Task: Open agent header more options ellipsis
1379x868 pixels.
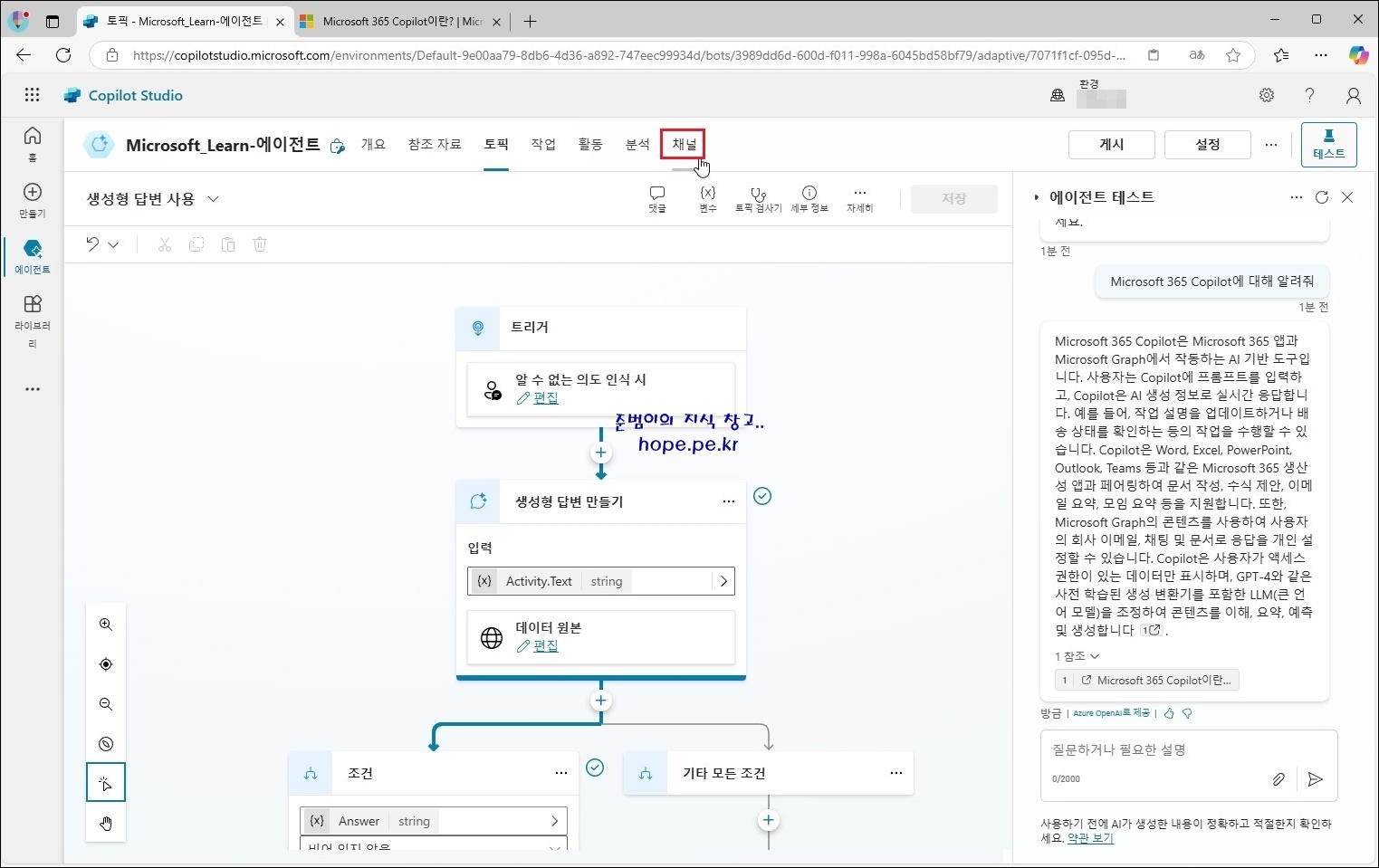Action: [1271, 145]
